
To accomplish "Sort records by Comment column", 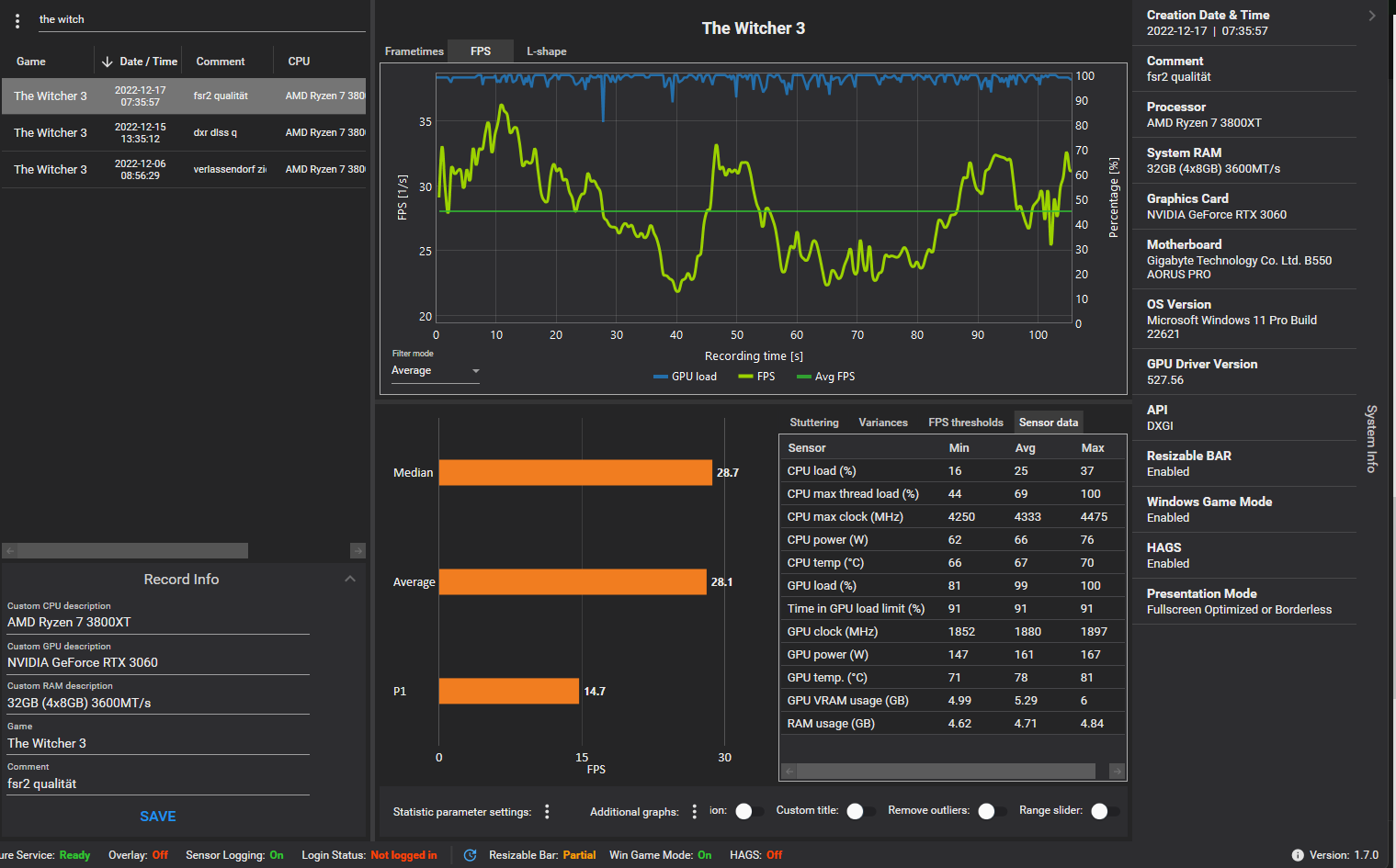I will point(221,62).
